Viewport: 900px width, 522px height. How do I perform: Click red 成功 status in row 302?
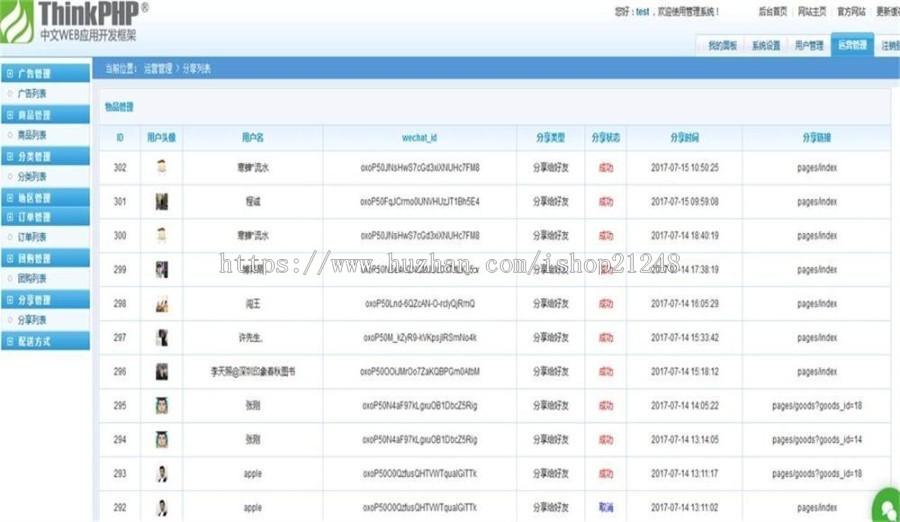point(606,168)
